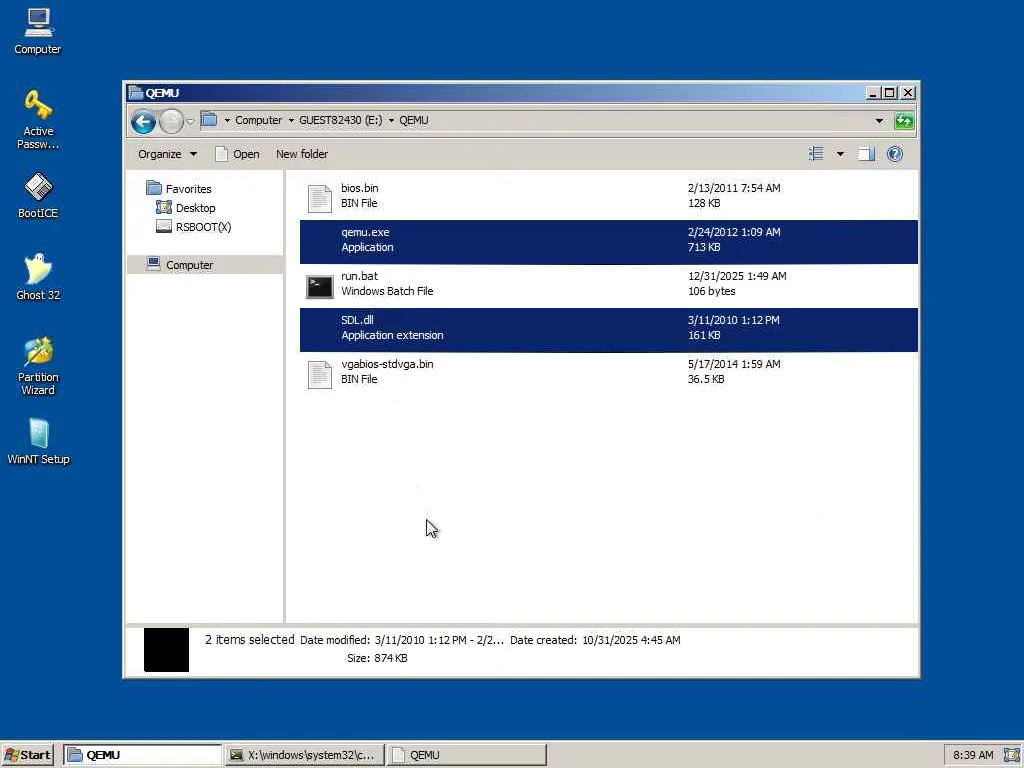
Task: Click the 106 bytes size of run.bat
Action: pos(712,291)
